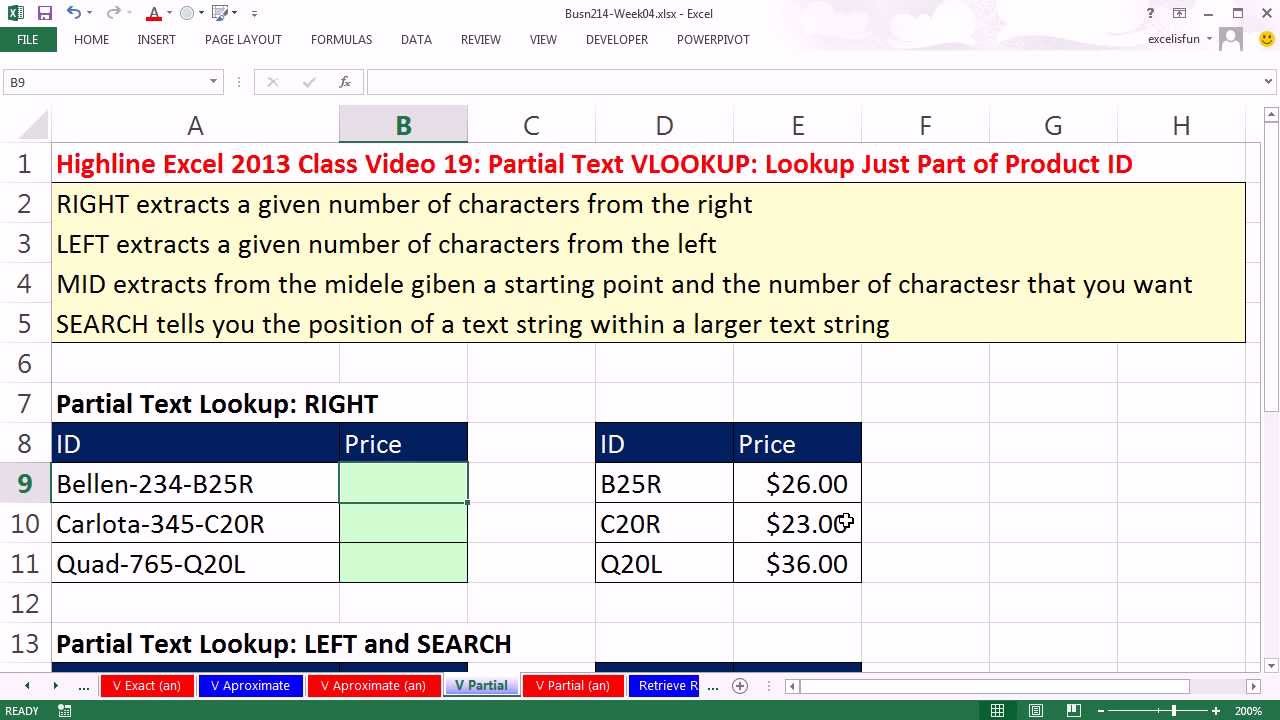The height and width of the screenshot is (720, 1280).
Task: Select column A header
Action: 195,125
